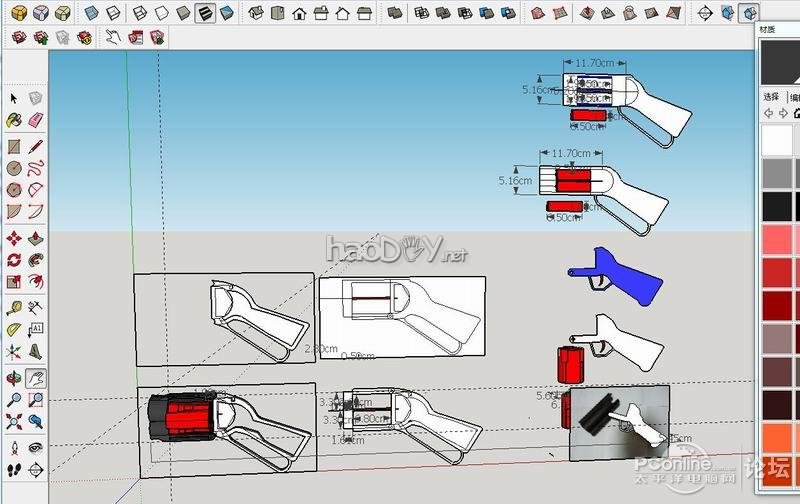Activate the Move tool with red arrows
800x504 pixels.
(x=14, y=238)
